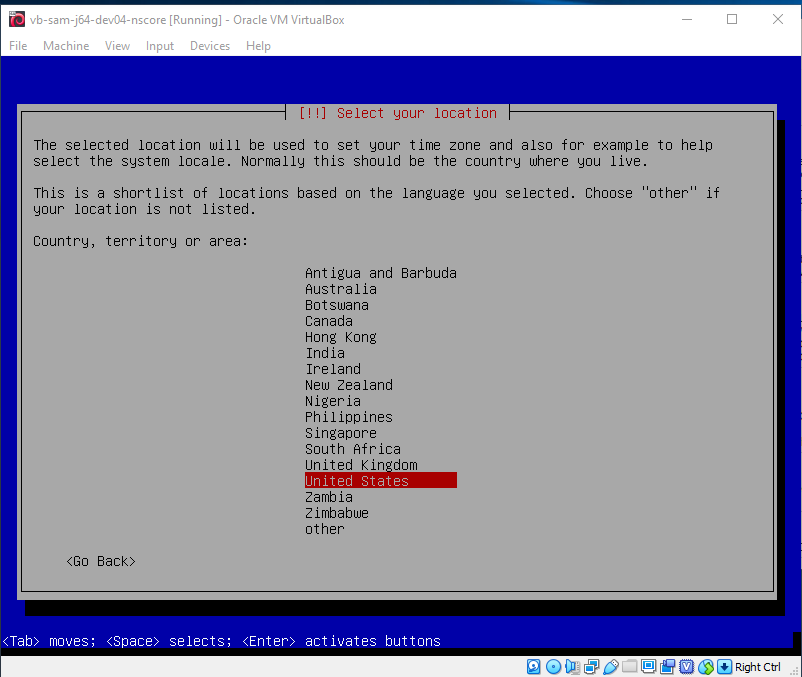Click the keyboard capture arrow icon
Viewport: 802px width, 677px height.
[x=724, y=666]
